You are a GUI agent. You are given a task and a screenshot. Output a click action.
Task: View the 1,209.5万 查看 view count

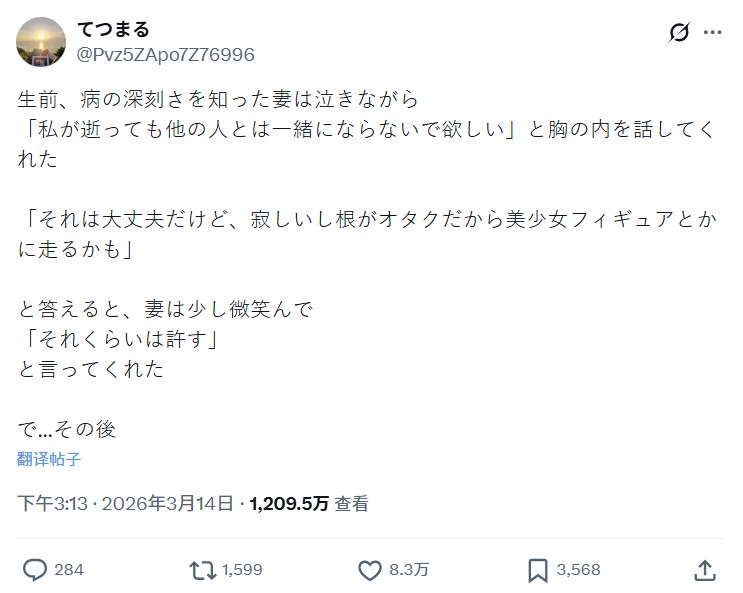click(x=310, y=503)
